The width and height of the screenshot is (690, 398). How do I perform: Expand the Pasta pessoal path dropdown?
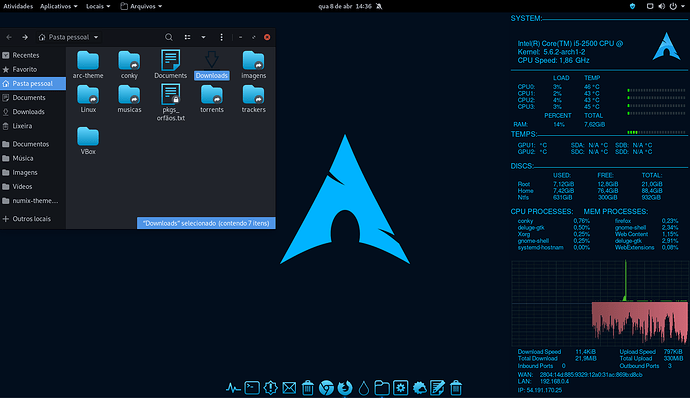(68, 37)
